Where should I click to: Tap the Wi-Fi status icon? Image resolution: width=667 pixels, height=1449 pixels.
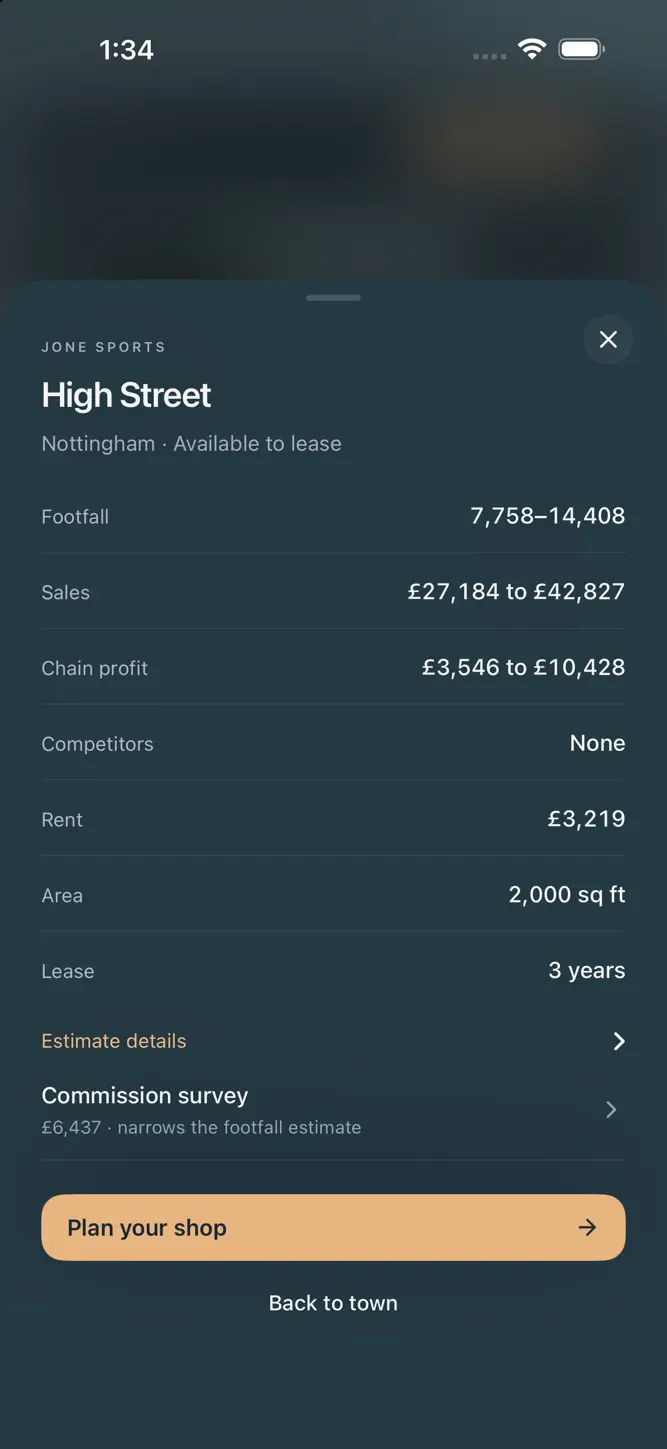coord(531,49)
